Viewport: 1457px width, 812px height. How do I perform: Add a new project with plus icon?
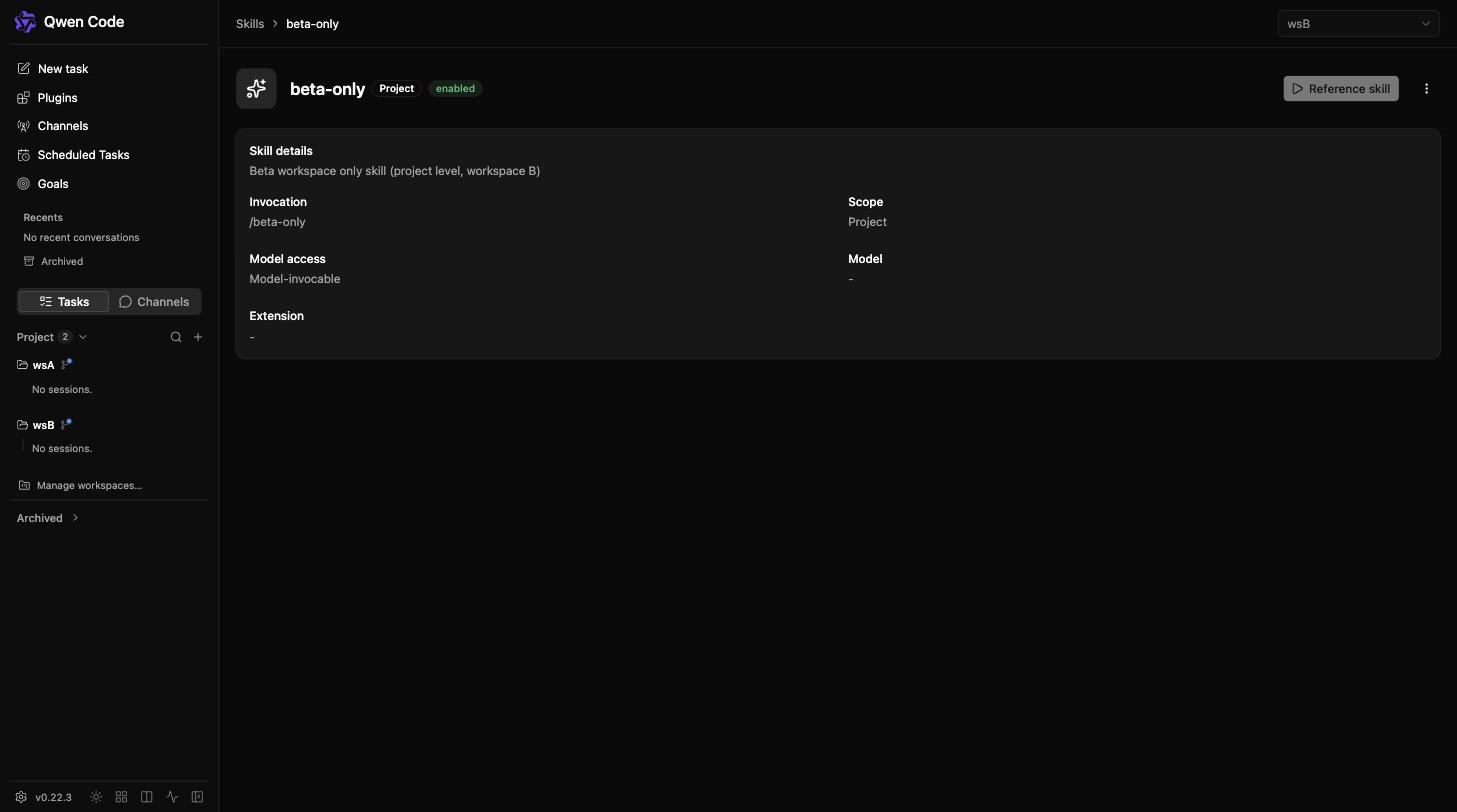pyautogui.click(x=198, y=337)
